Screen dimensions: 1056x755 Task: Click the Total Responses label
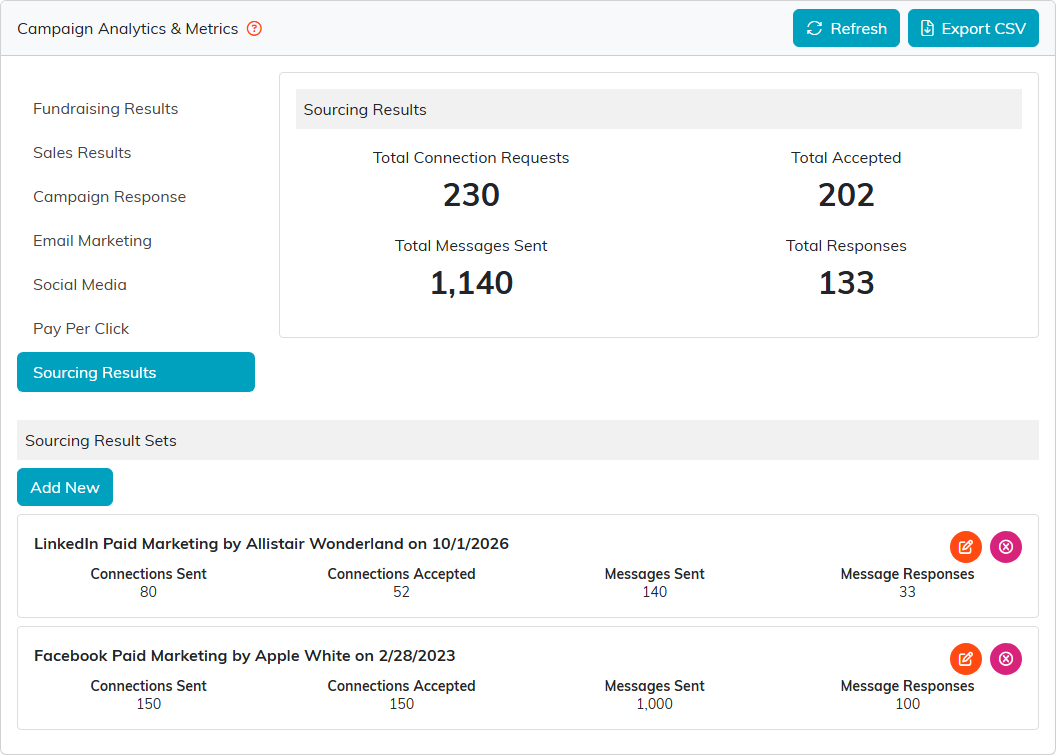point(846,246)
